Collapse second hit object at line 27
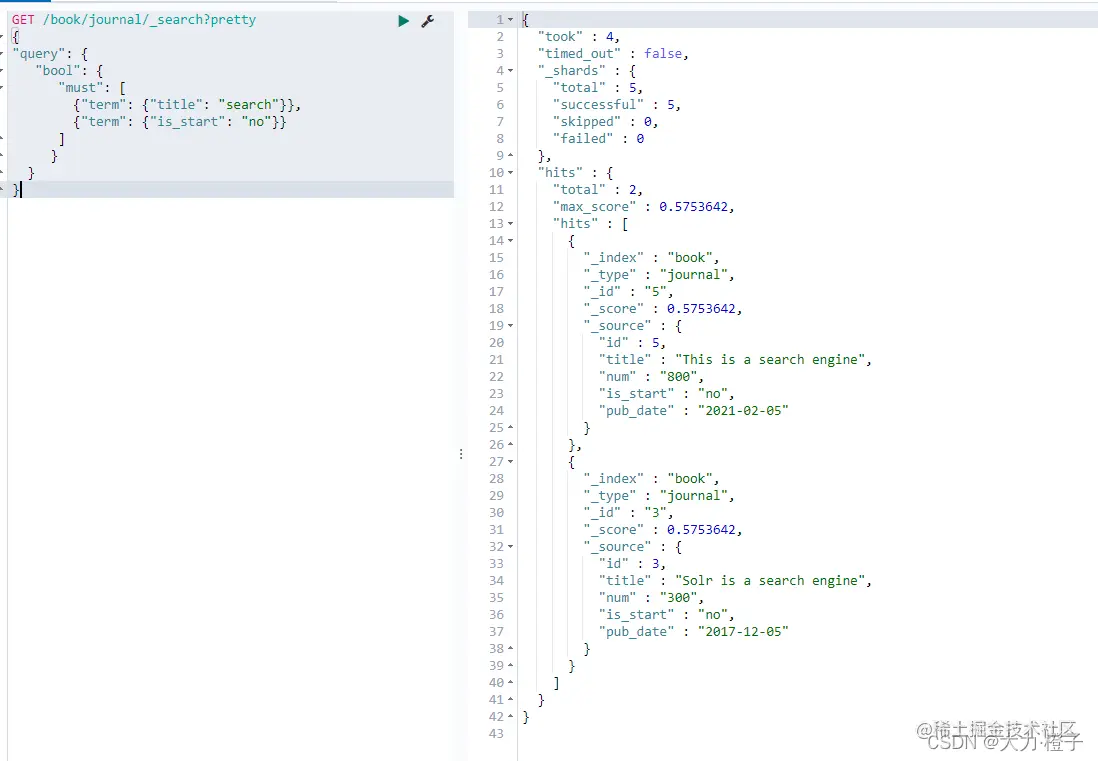 (x=510, y=462)
